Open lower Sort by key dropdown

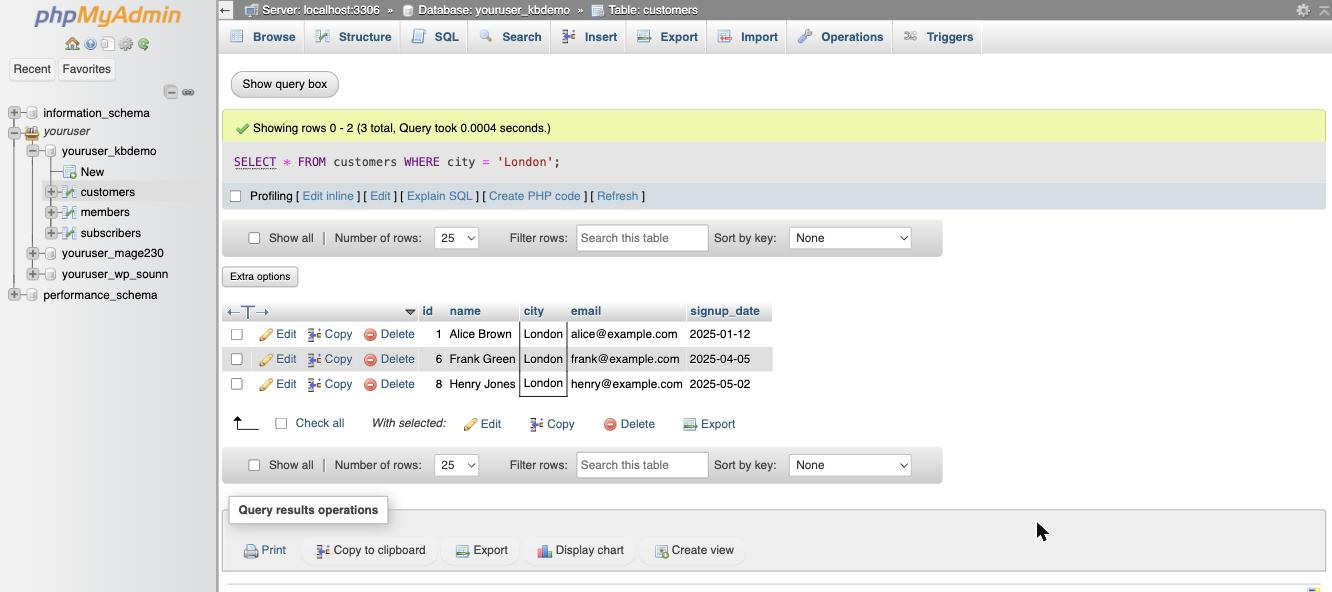point(850,465)
